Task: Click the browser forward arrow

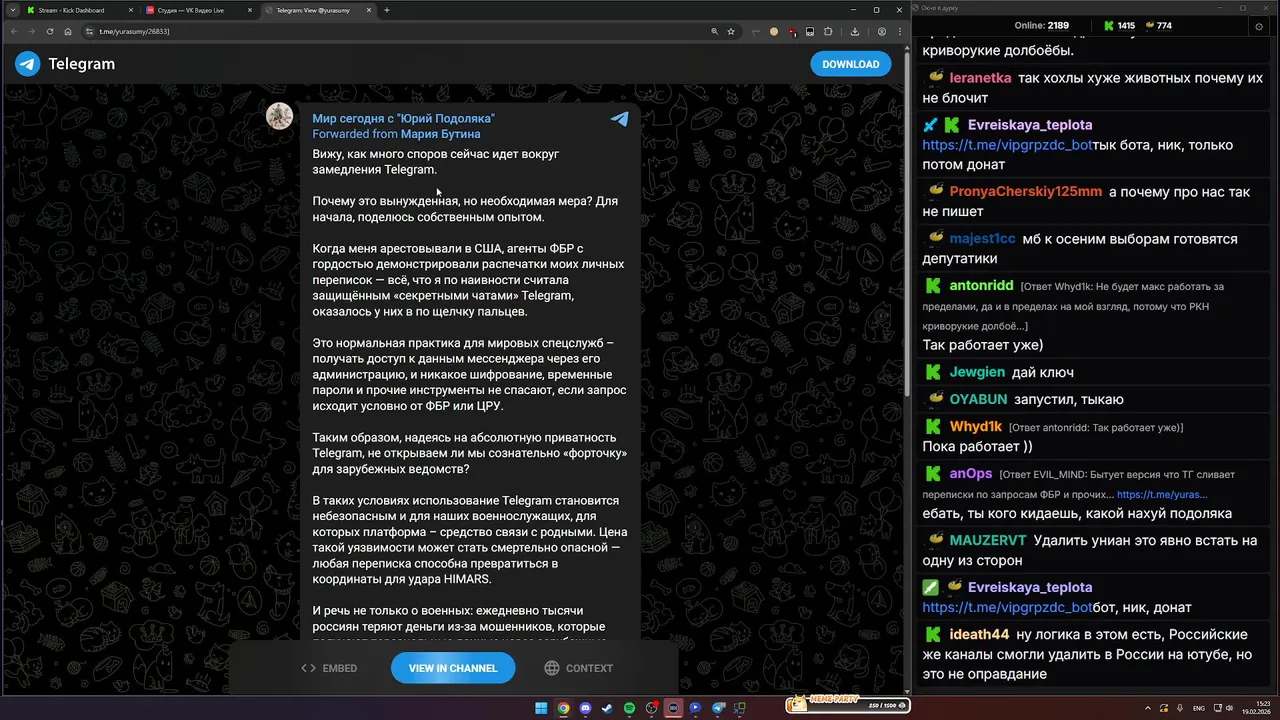Action: (x=32, y=31)
